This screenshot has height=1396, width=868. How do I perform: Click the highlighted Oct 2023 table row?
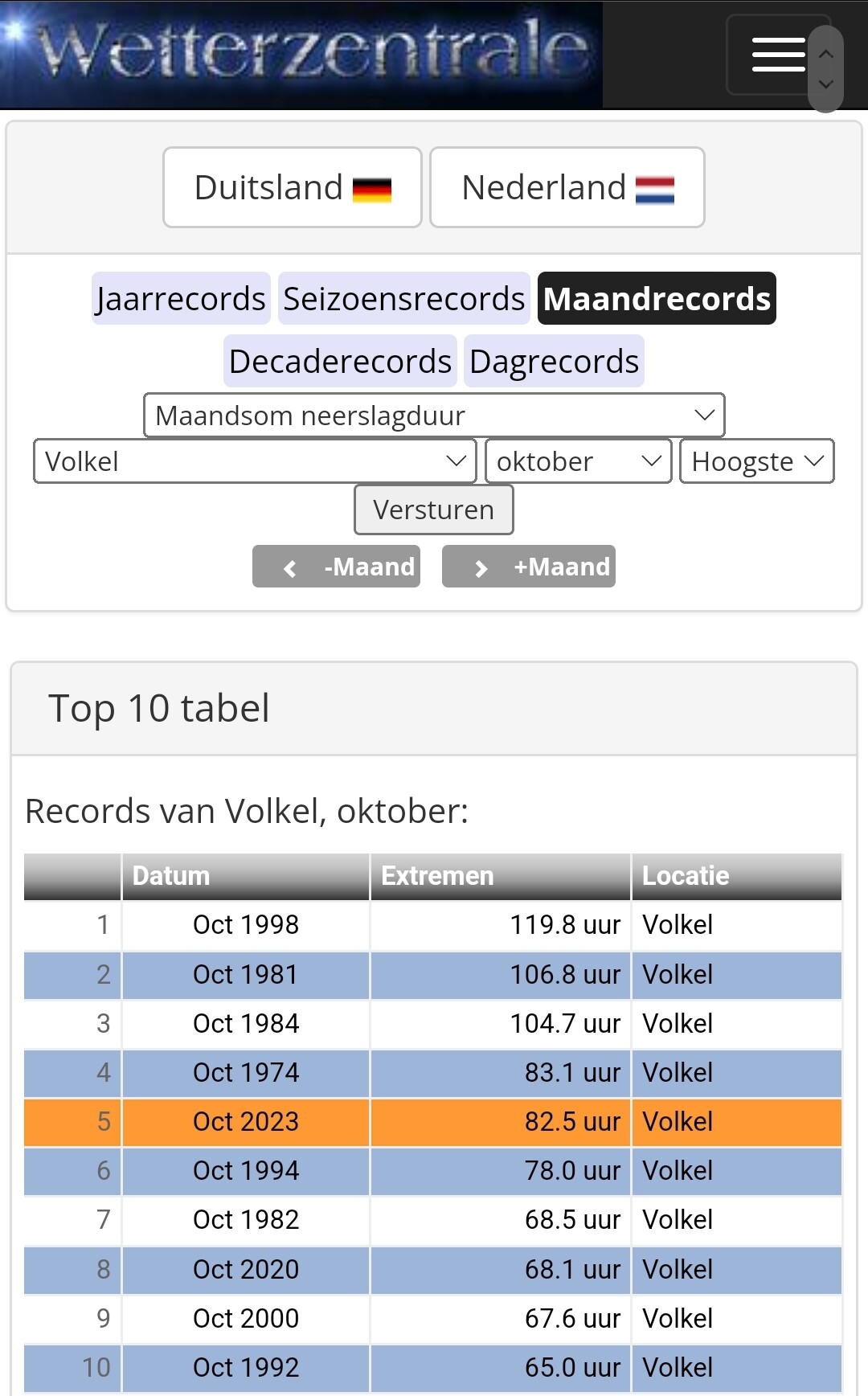433,1122
